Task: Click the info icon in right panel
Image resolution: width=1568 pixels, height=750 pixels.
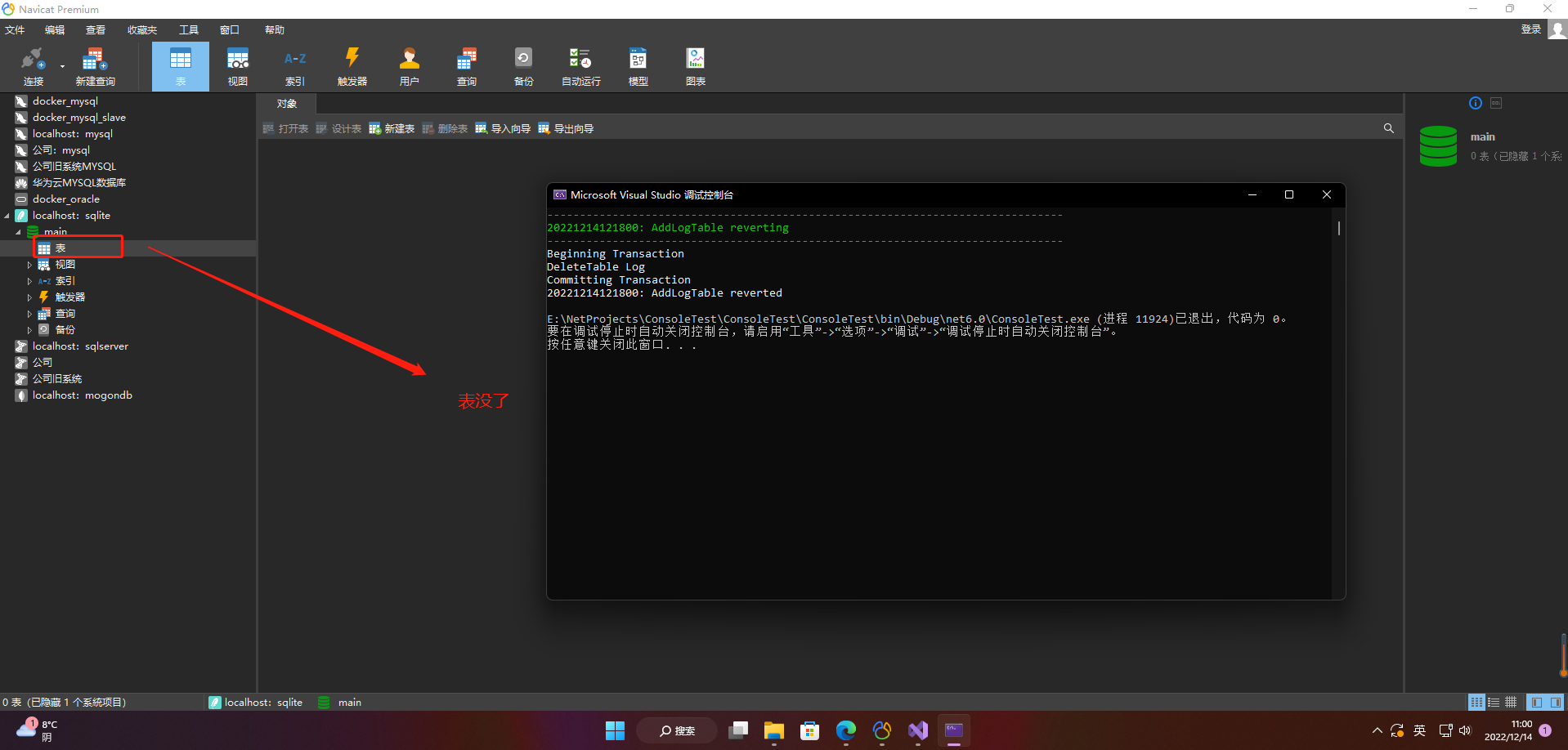Action: click(1475, 103)
